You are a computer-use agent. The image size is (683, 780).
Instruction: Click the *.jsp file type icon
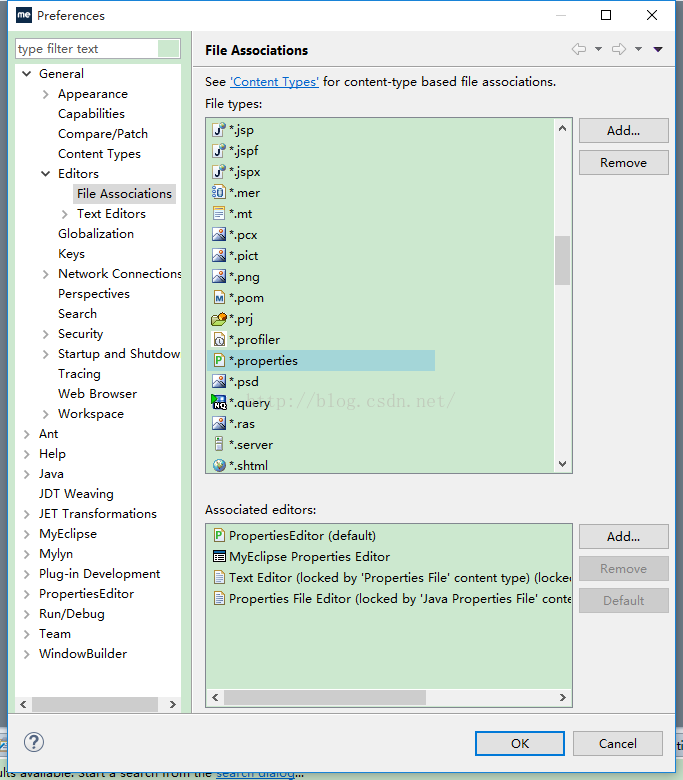(x=219, y=130)
